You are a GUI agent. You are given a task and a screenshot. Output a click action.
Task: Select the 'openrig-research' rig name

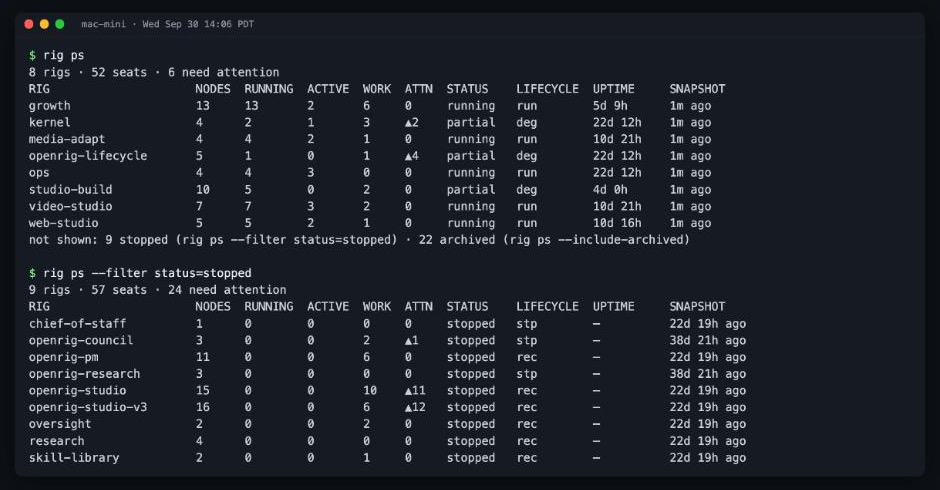tap(85, 374)
